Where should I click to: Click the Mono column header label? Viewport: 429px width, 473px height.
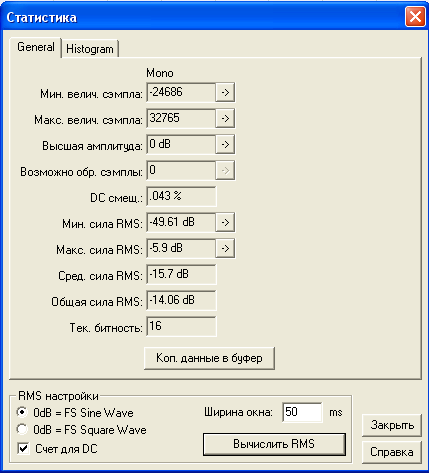tap(160, 73)
